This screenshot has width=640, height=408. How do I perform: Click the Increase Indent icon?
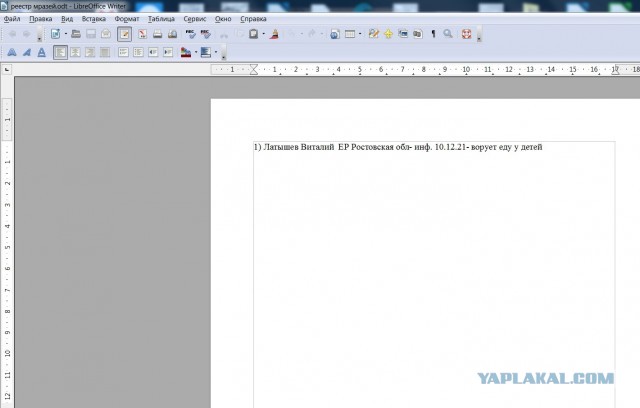click(168, 52)
